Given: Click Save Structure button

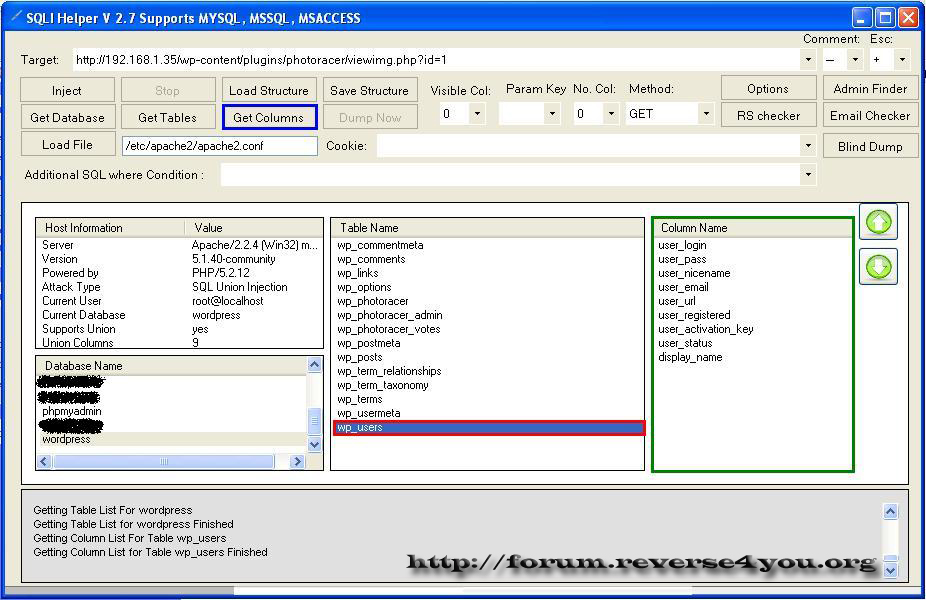Looking at the screenshot, I should (x=370, y=90).
